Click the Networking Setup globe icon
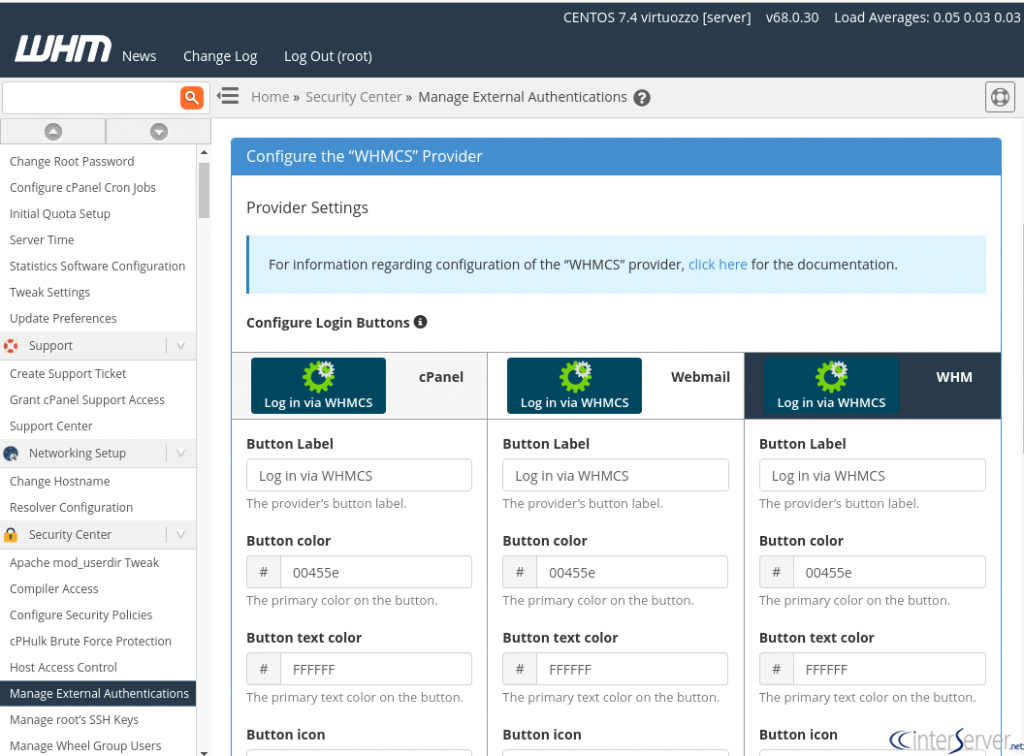 [x=11, y=453]
